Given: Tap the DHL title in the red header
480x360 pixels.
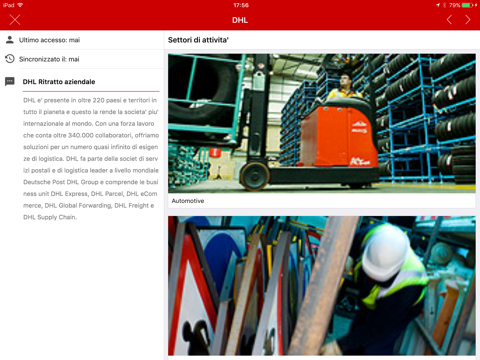Looking at the screenshot, I should click(240, 20).
